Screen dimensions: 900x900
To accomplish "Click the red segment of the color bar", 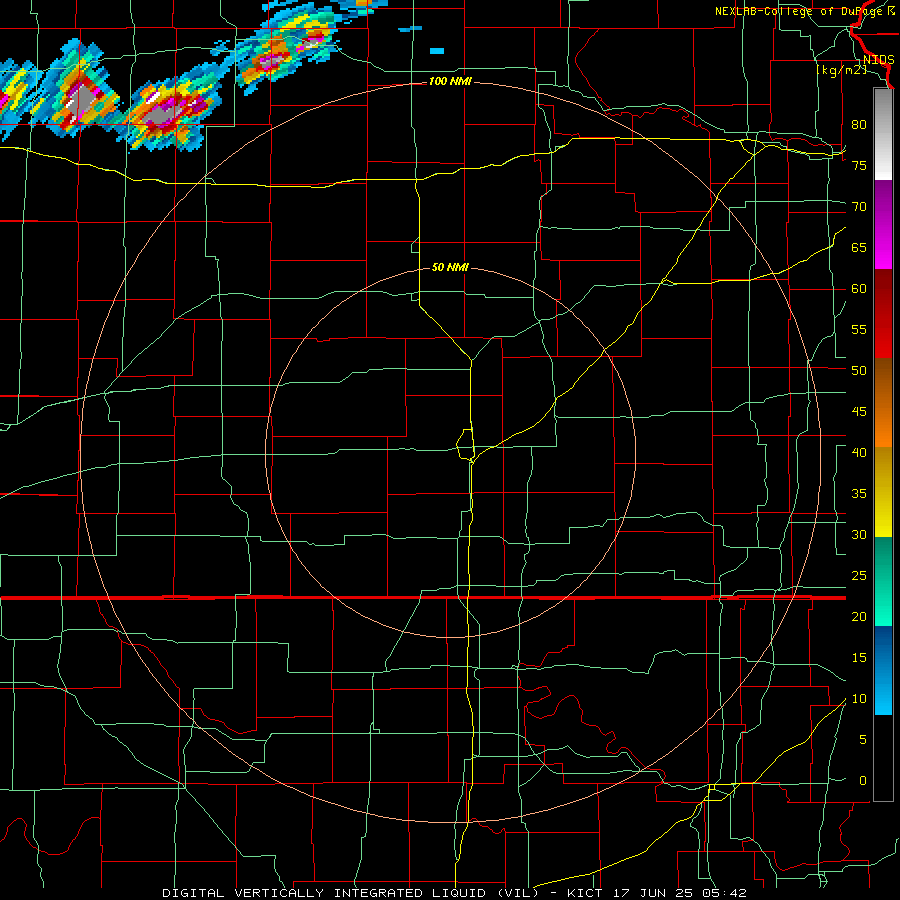I will (x=883, y=314).
